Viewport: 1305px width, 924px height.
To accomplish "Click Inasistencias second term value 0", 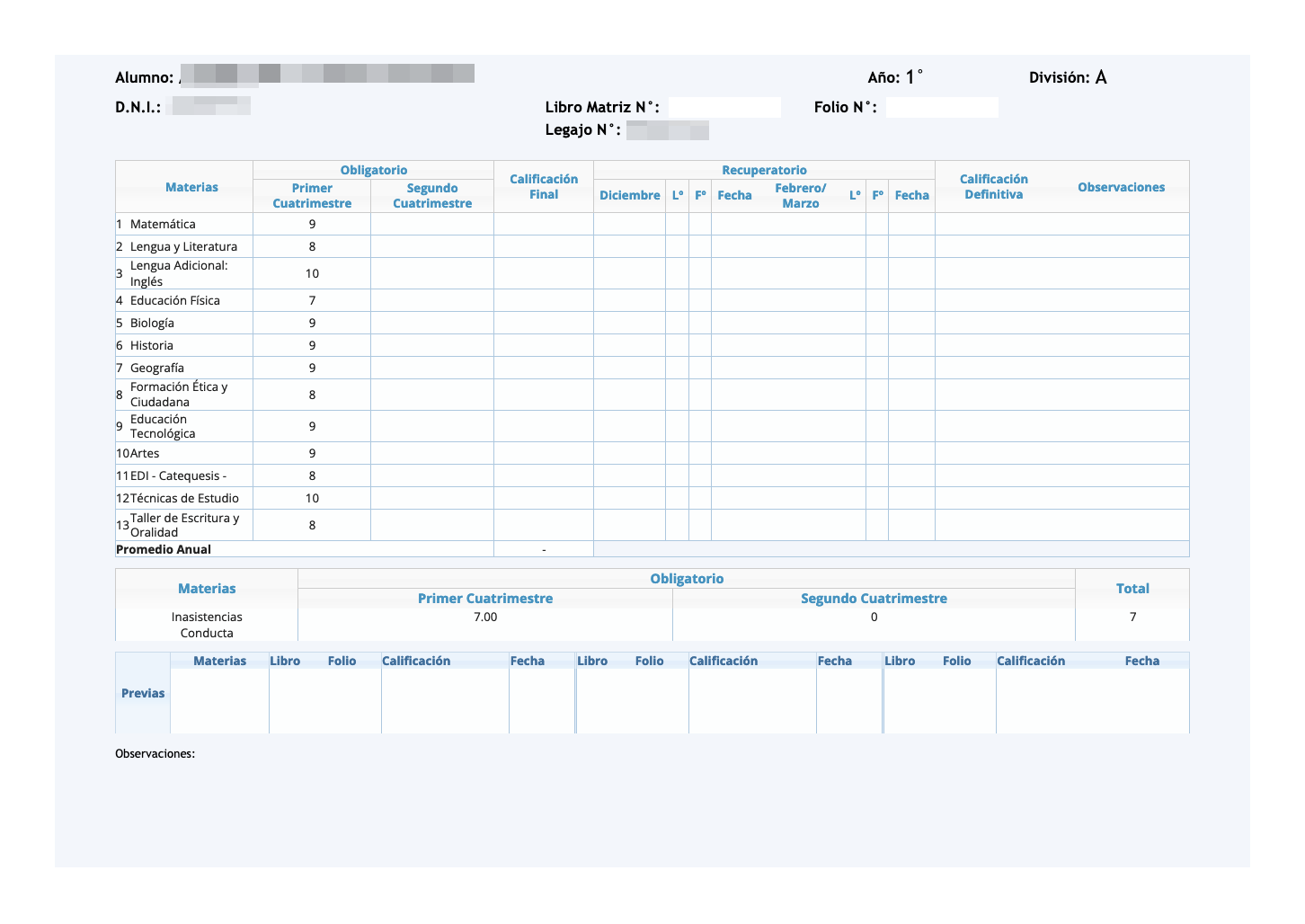I will coord(874,617).
